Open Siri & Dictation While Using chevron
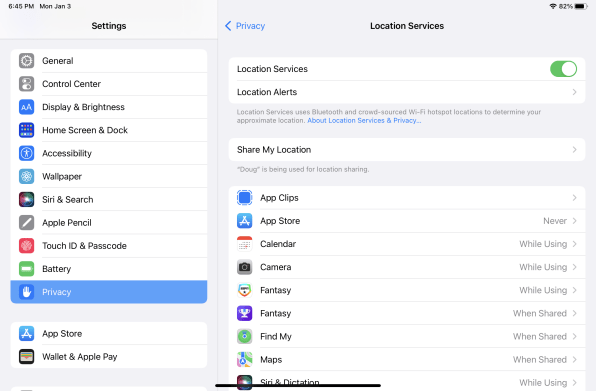Screen dimensions: 596x391 coord(574,383)
